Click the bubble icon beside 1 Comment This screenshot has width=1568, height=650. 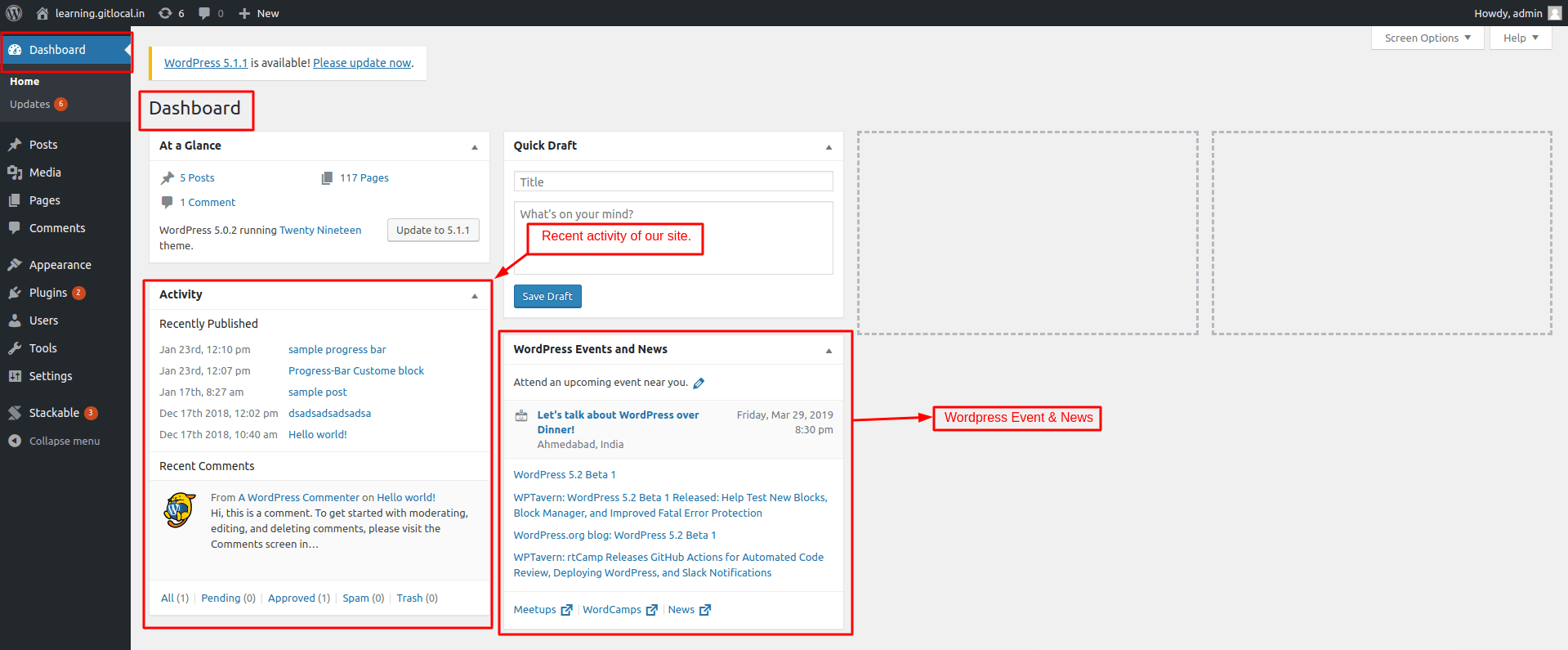click(168, 202)
